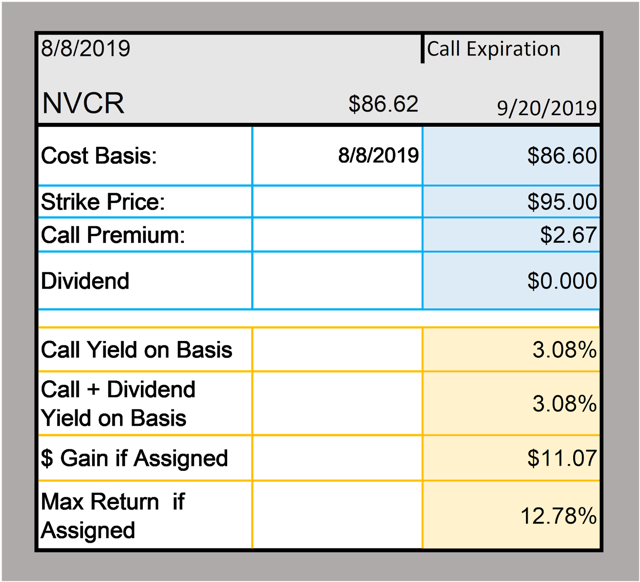Select the 12.78% max return cell
Image resolution: width=640 pixels, height=582 pixels.
coord(511,515)
